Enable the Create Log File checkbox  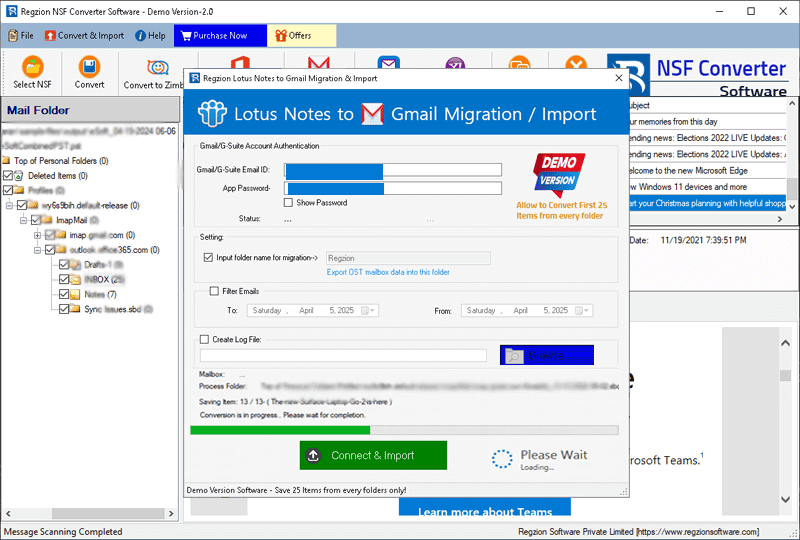[x=205, y=340]
